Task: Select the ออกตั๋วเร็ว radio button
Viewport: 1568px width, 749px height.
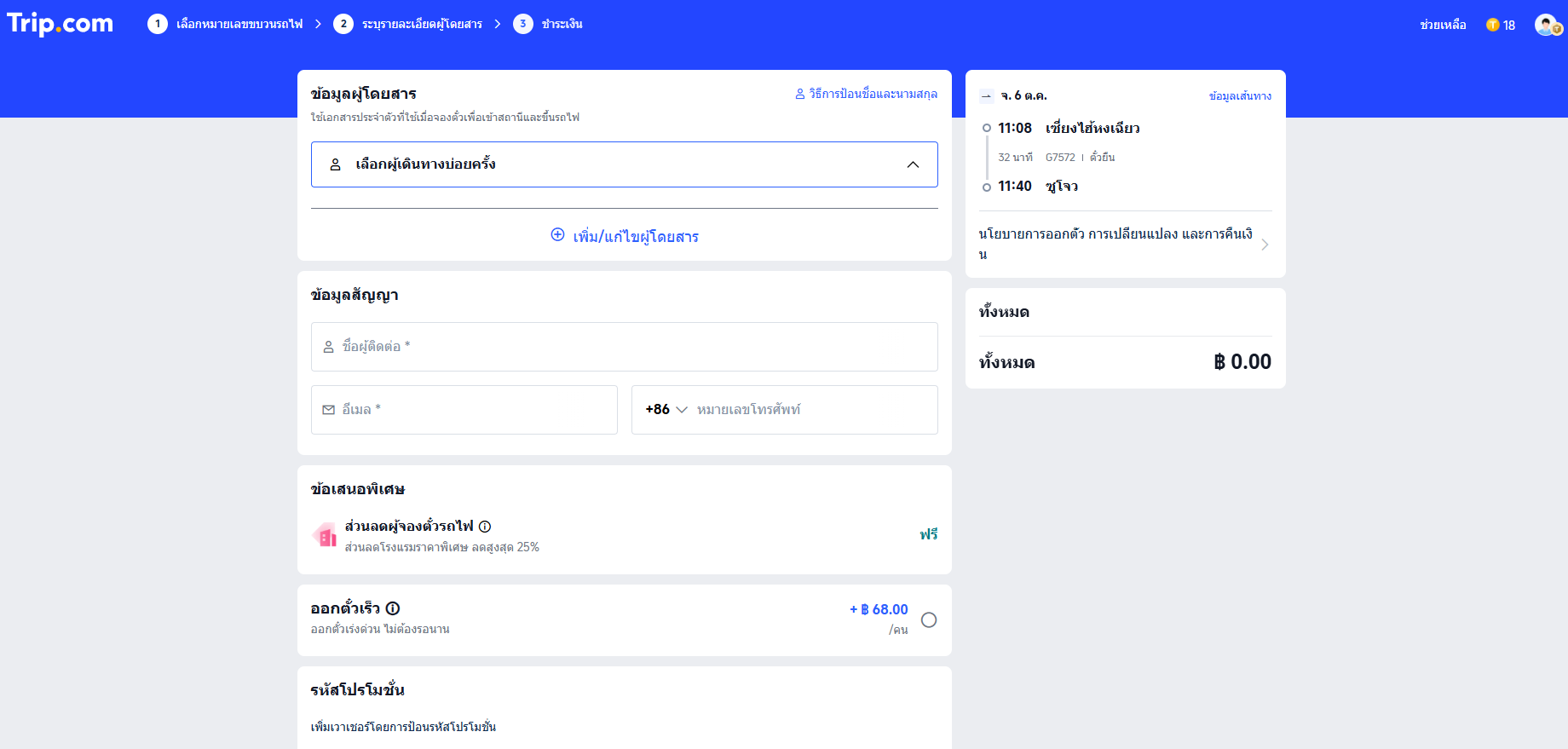Action: pyautogui.click(x=929, y=619)
